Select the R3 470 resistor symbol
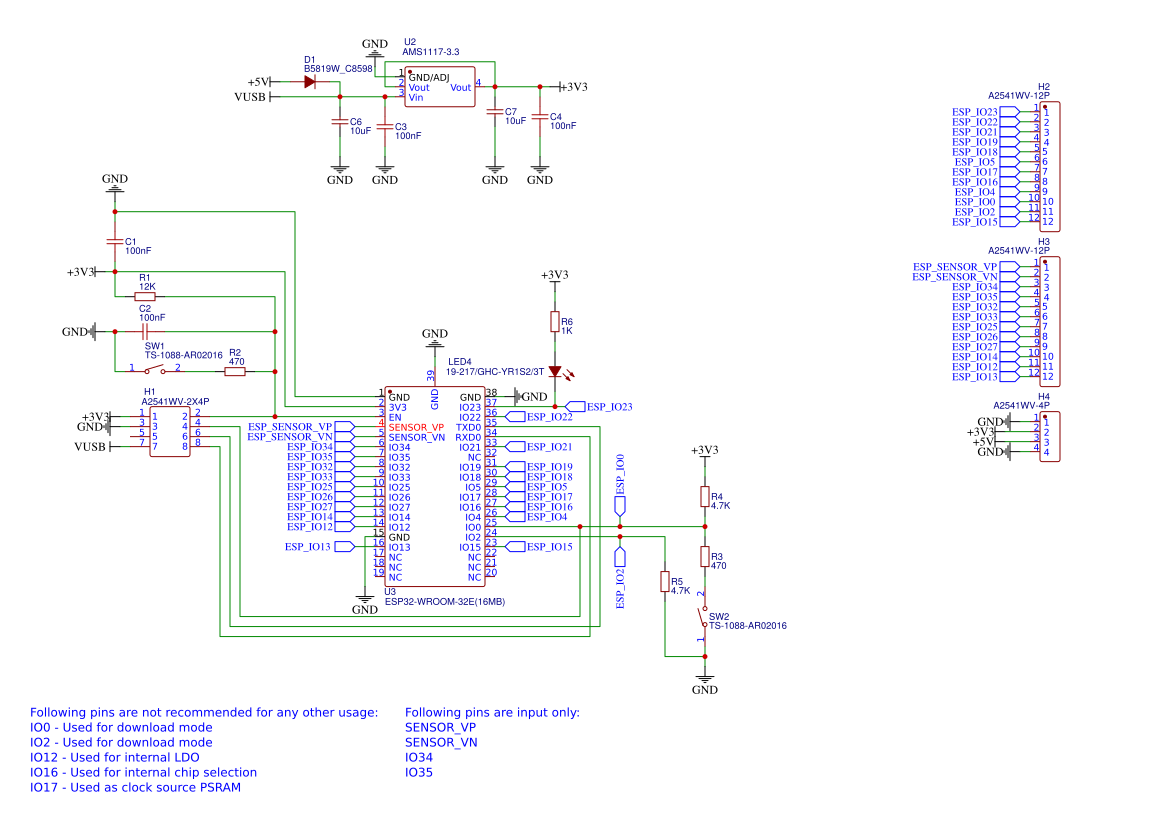Viewport: 1169px width, 827px height. click(x=705, y=556)
